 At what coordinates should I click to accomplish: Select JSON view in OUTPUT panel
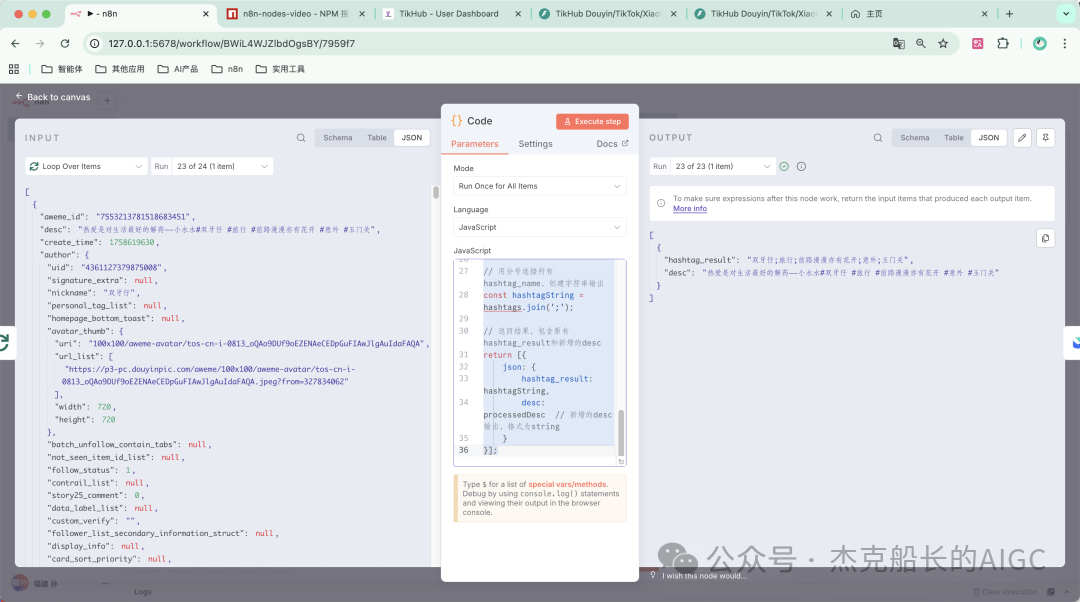(x=988, y=138)
